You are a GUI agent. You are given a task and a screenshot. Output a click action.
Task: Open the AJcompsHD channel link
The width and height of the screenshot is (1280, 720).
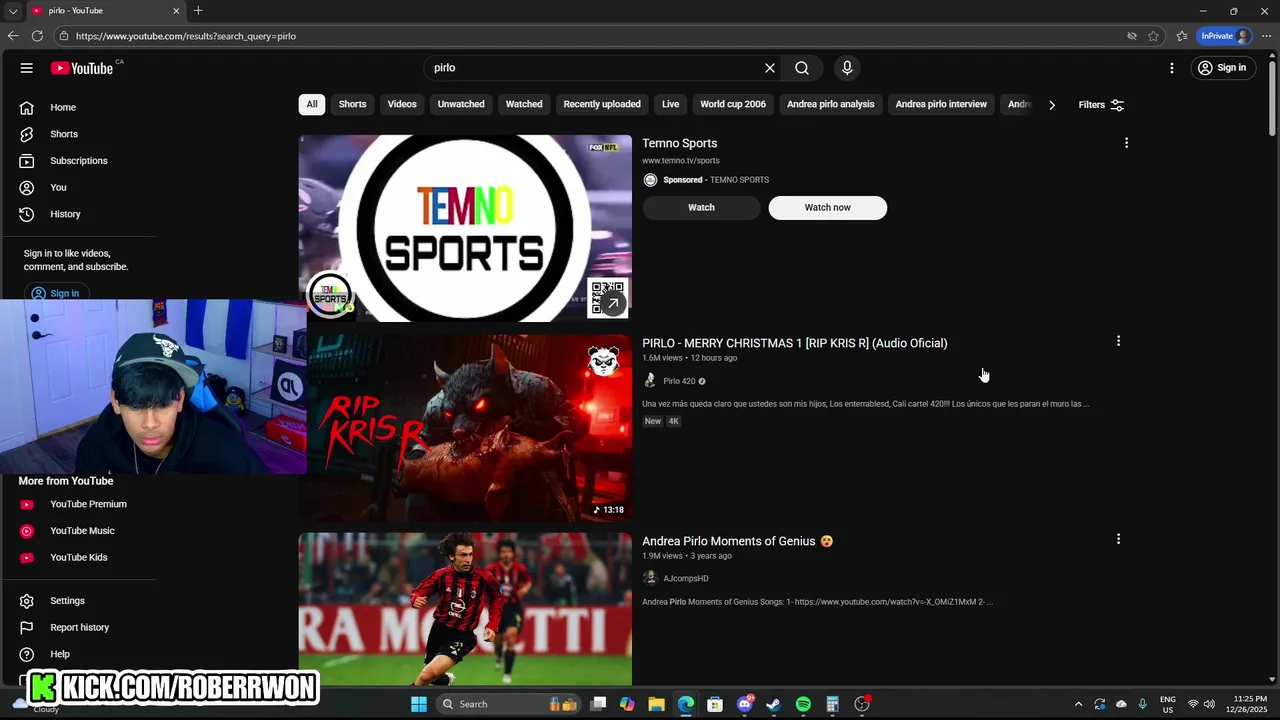(686, 579)
